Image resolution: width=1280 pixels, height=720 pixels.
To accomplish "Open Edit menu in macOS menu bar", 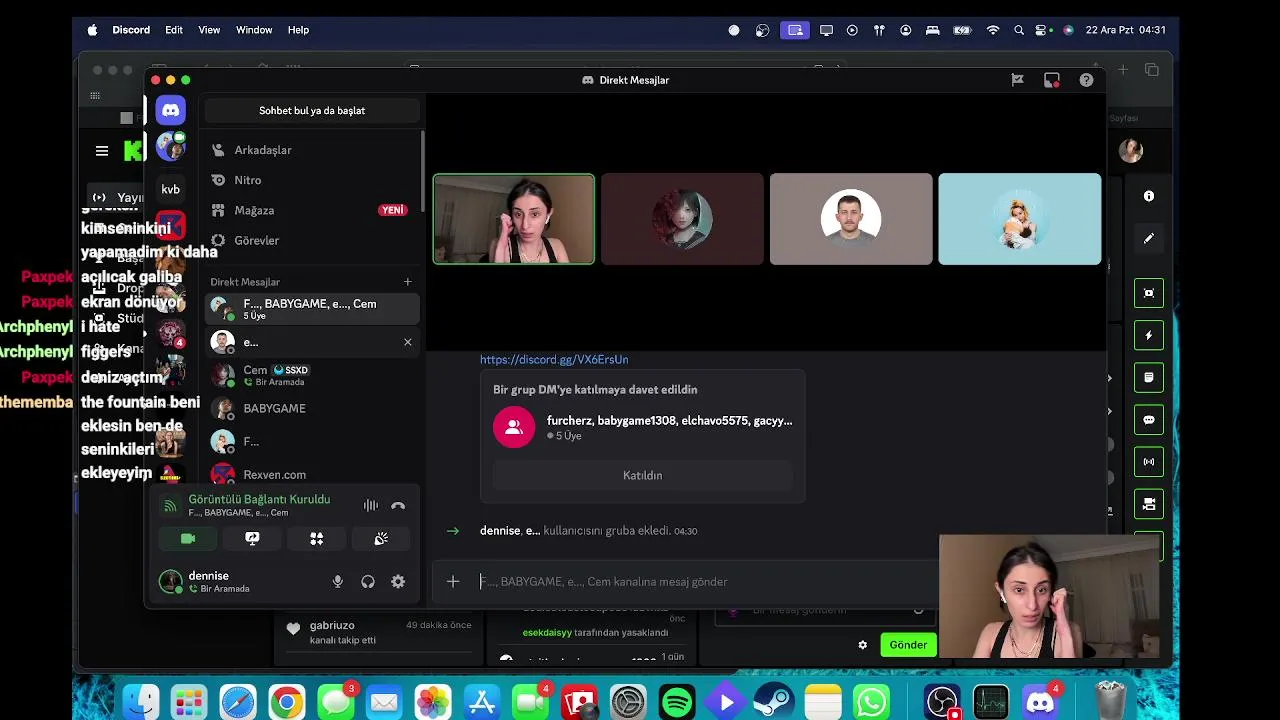I will [174, 30].
